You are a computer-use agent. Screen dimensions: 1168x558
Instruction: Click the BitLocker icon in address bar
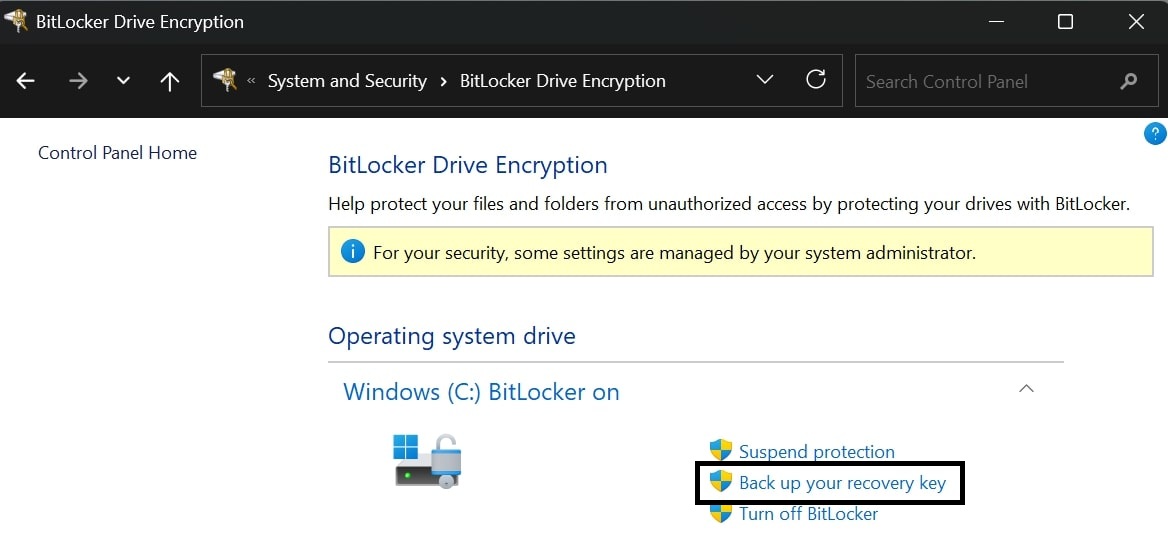coord(226,80)
